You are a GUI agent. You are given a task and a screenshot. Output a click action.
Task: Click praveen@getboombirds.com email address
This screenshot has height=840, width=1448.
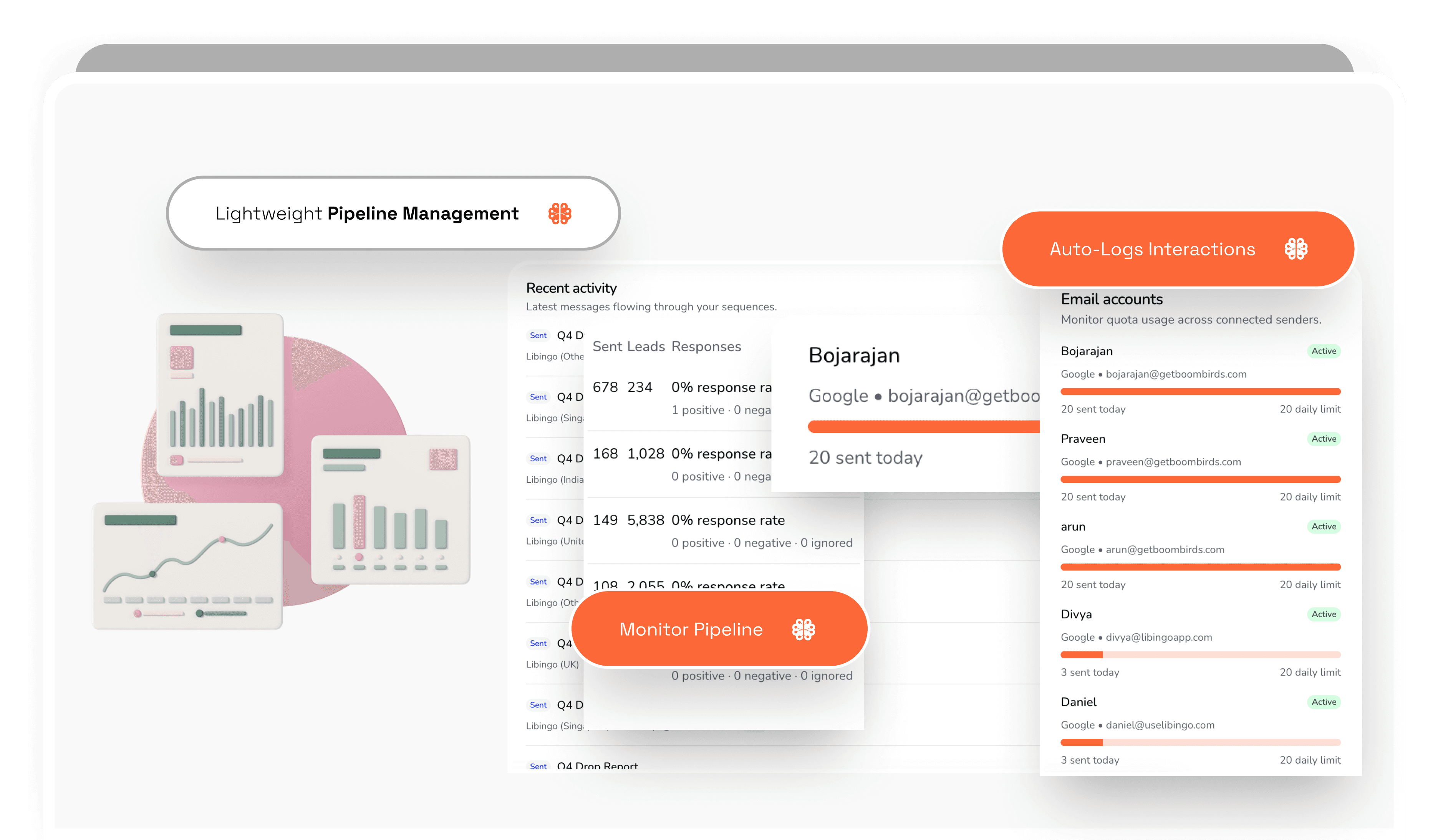click(x=1173, y=462)
